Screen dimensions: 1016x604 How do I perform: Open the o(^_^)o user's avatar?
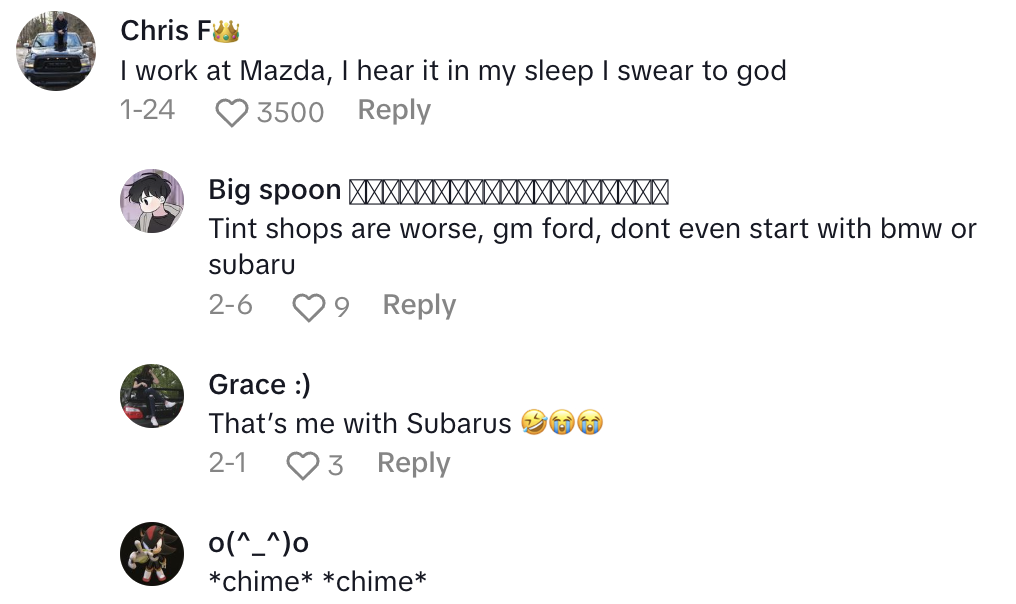click(152, 553)
